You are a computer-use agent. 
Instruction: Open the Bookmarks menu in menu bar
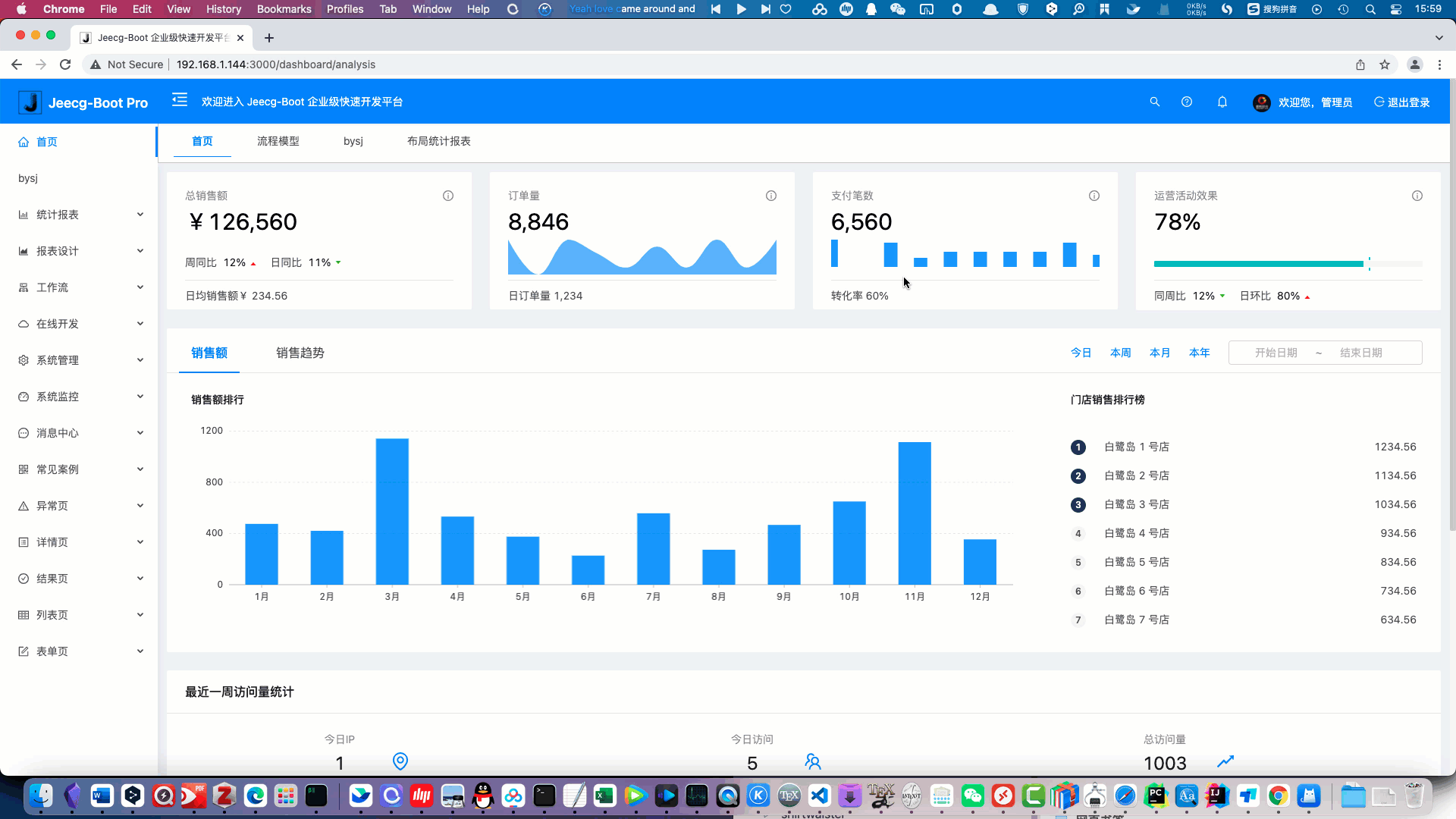284,9
